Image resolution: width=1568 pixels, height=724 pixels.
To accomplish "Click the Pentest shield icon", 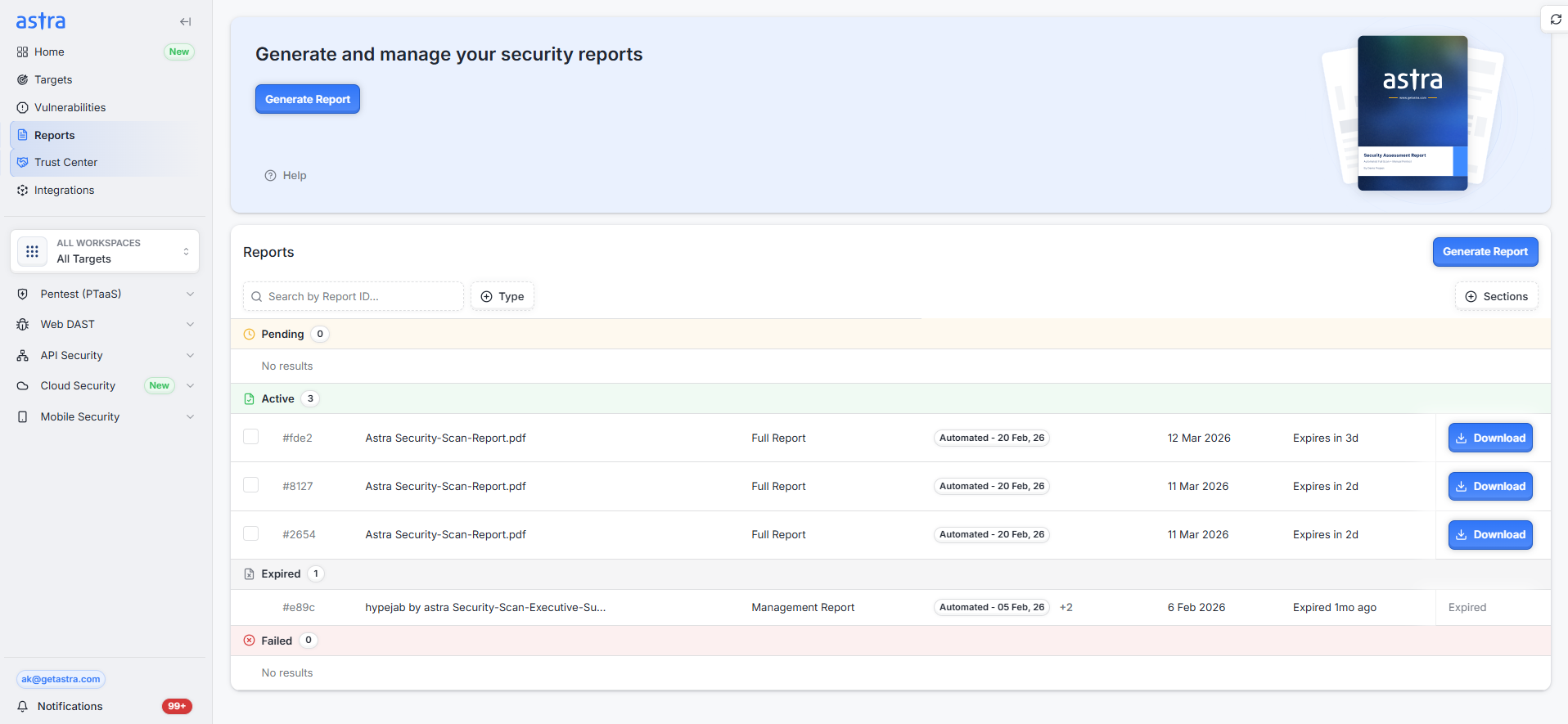I will pos(23,294).
